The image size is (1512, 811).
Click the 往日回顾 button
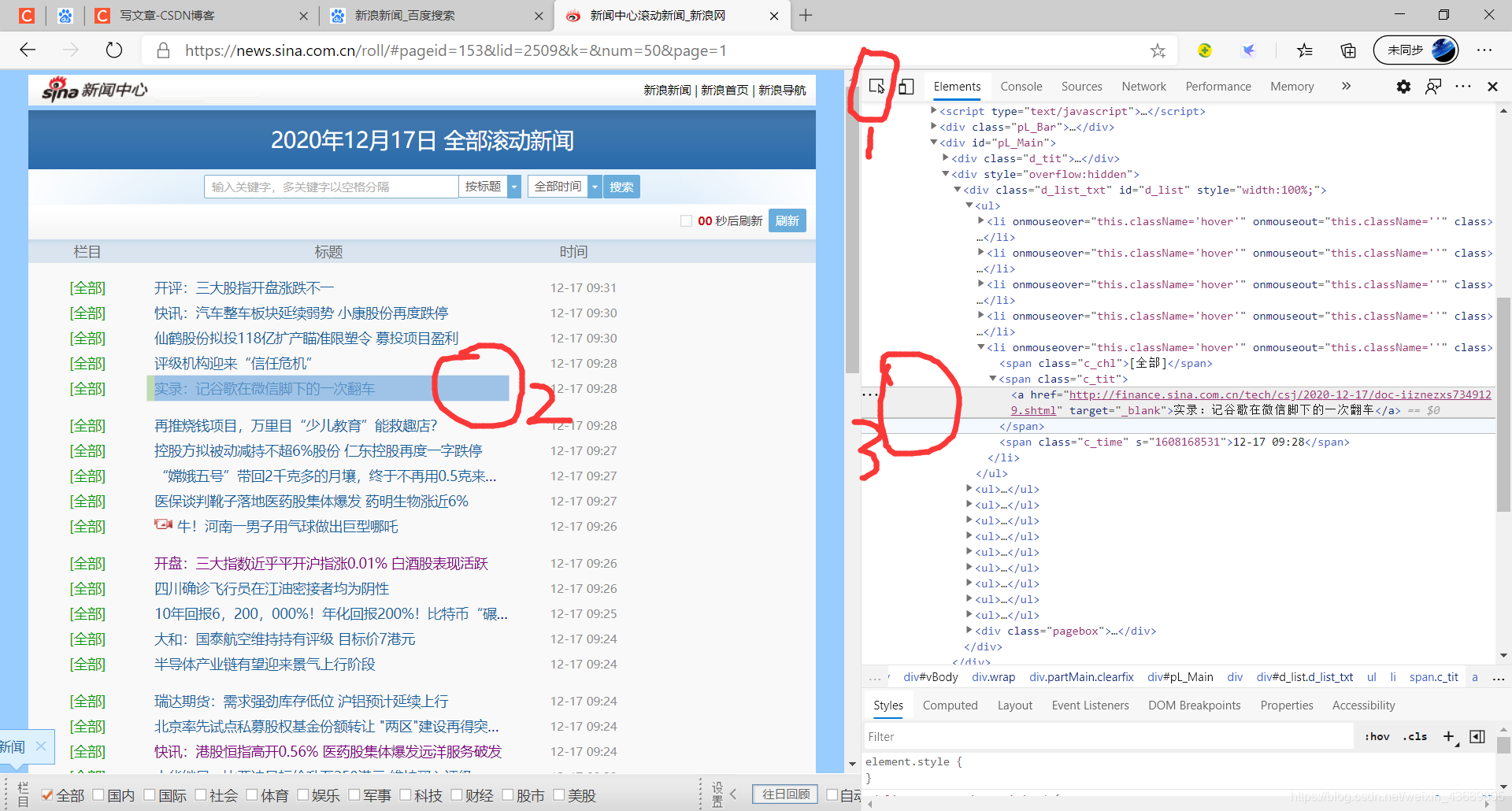pyautogui.click(x=786, y=794)
